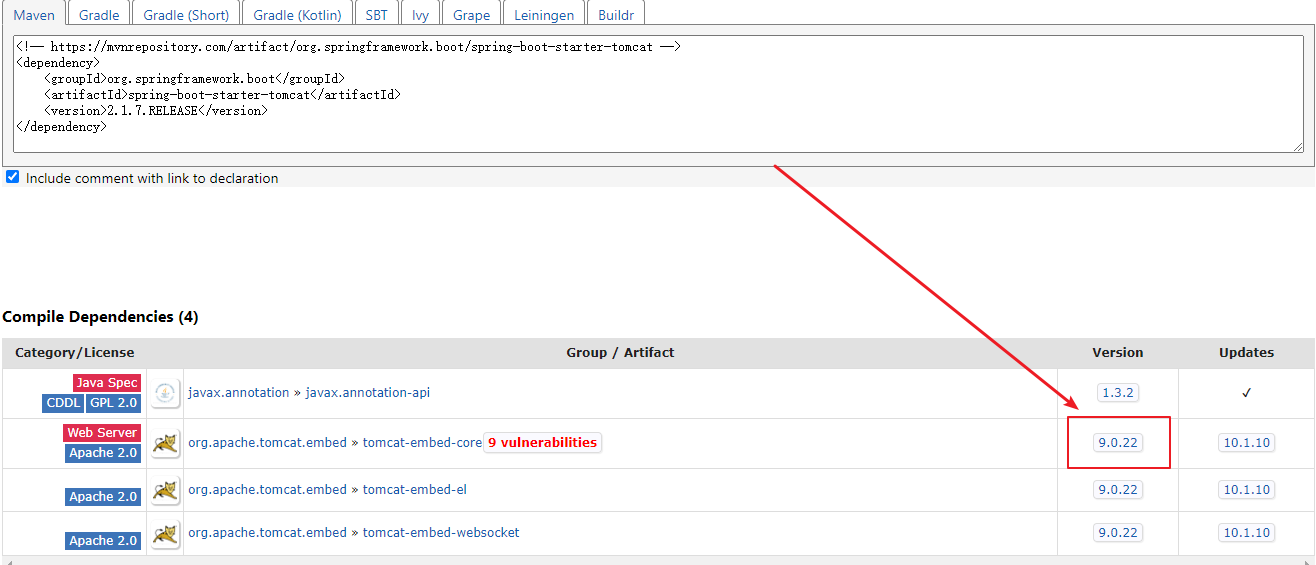Open the javax.annotation-api artifact link
The image size is (1316, 565).
click(367, 393)
